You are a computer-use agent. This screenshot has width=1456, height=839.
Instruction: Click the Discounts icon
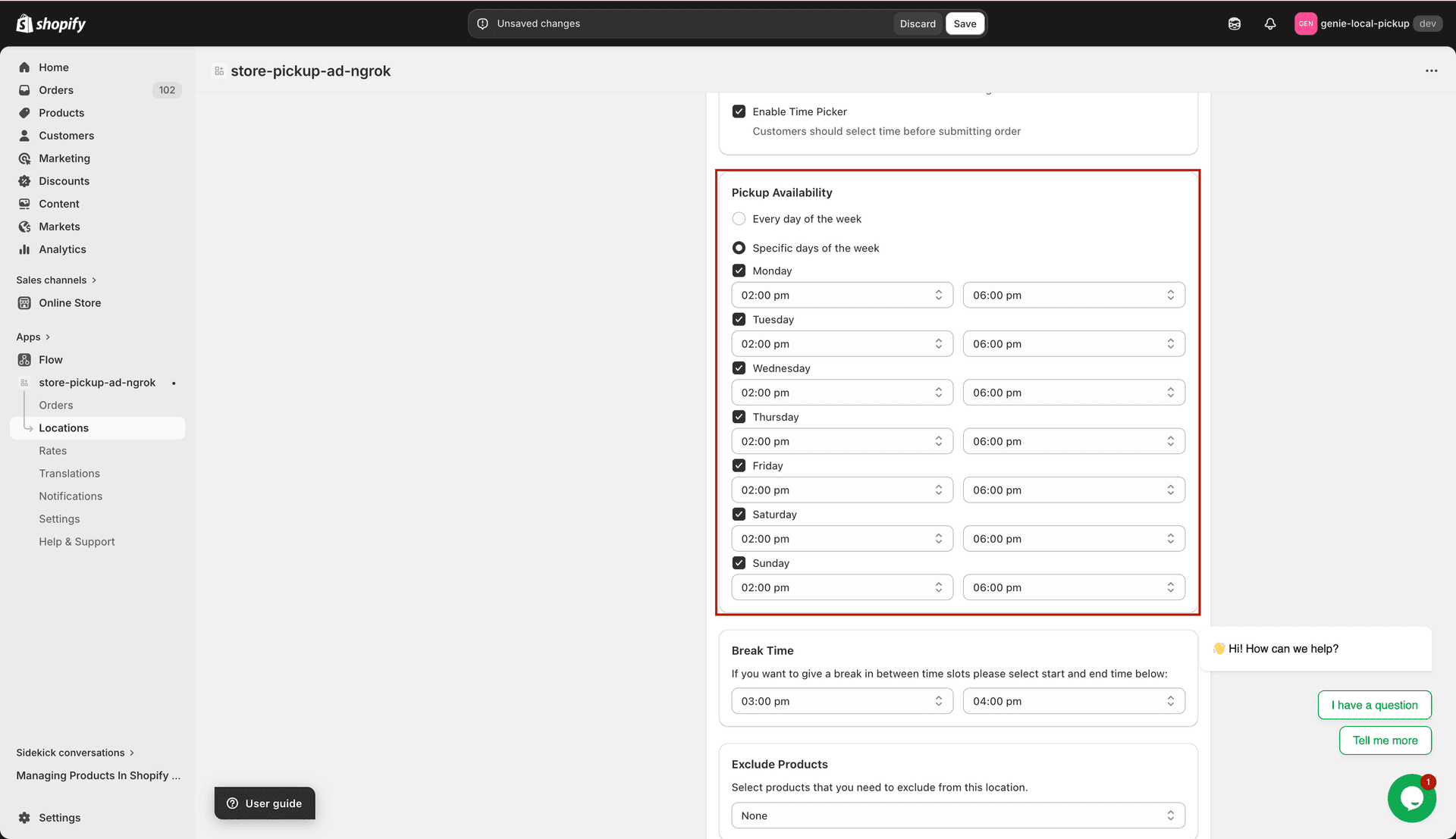pos(24,180)
